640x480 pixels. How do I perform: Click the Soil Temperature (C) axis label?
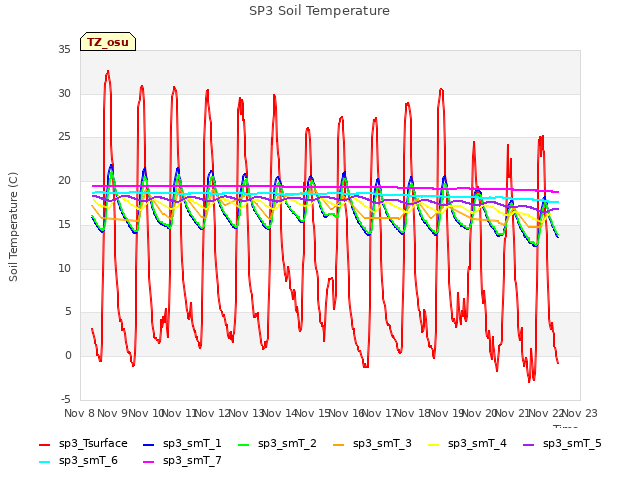pyautogui.click(x=13, y=227)
